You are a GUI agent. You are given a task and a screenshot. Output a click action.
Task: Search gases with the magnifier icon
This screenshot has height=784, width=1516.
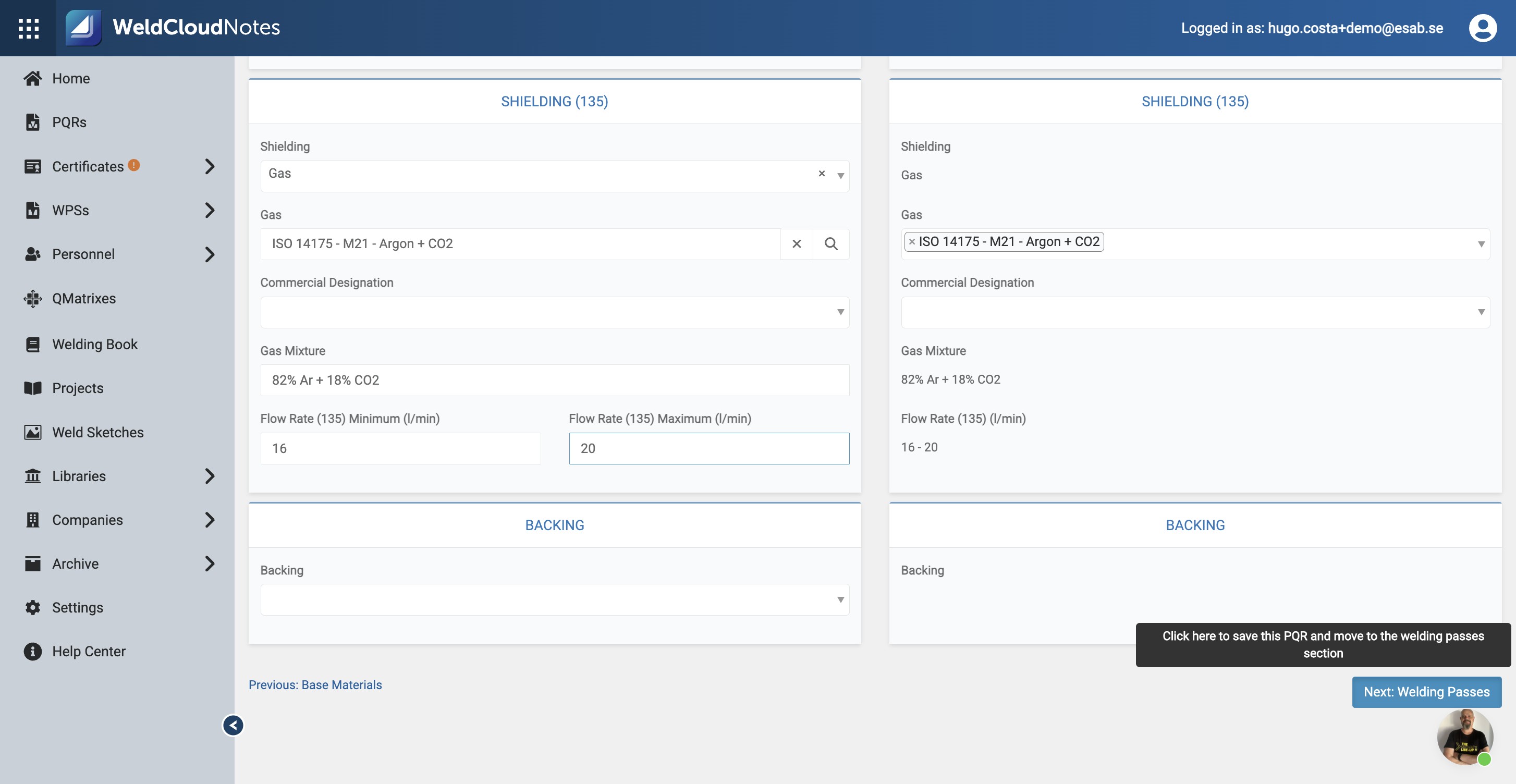(x=830, y=243)
